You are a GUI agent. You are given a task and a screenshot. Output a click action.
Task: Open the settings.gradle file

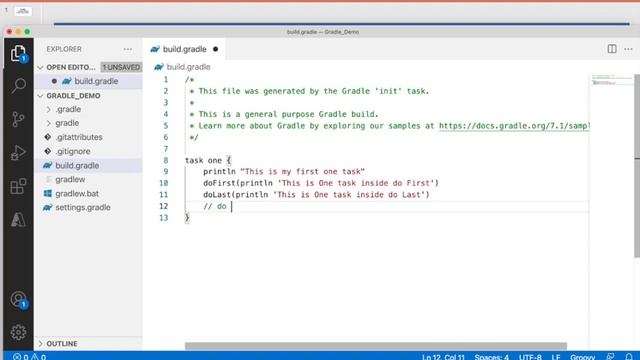[83, 207]
